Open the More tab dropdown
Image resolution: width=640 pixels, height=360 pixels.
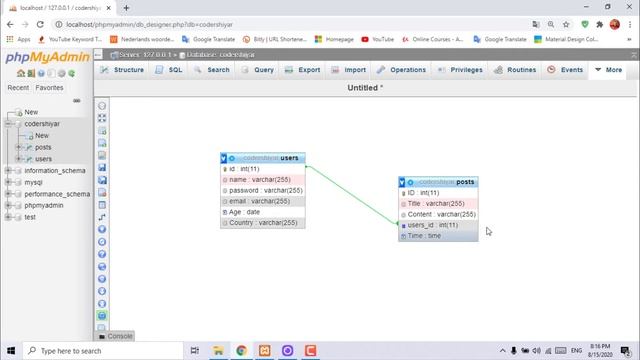[608, 70]
